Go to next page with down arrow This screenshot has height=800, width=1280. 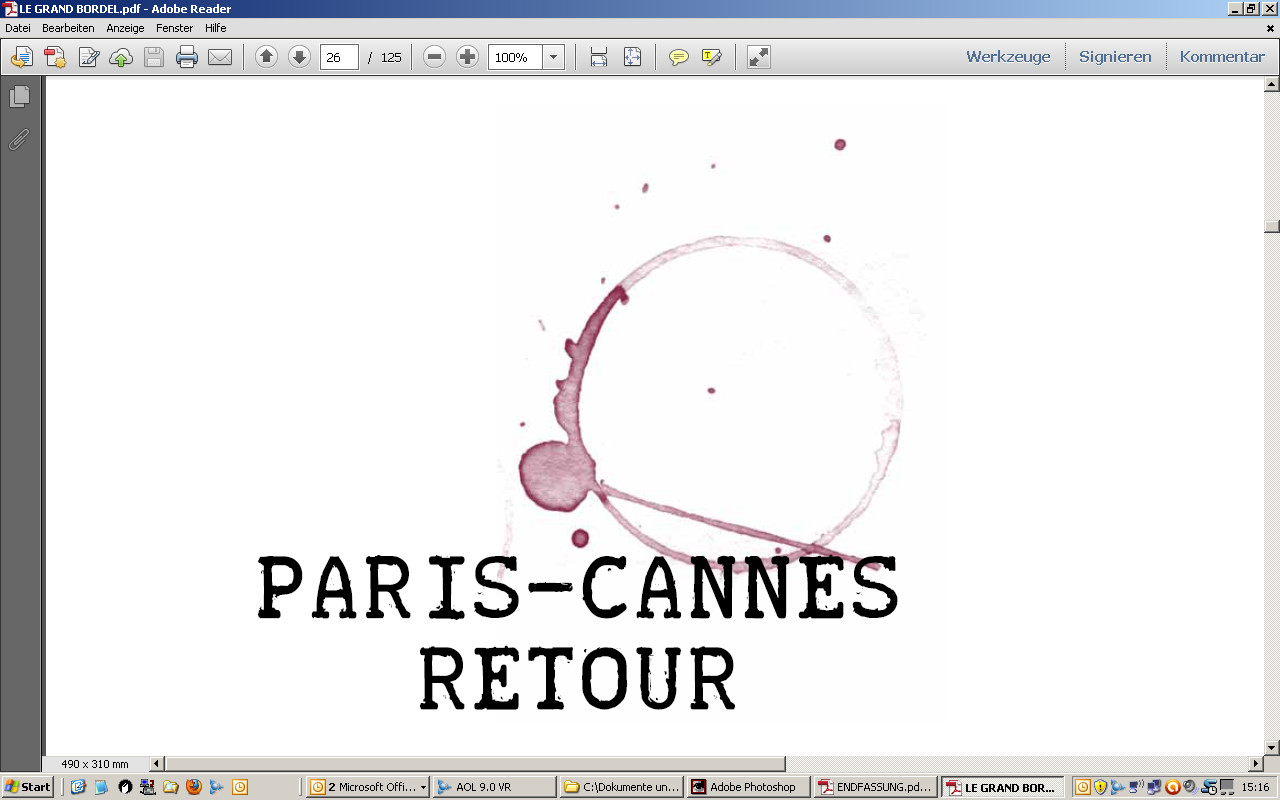(299, 57)
